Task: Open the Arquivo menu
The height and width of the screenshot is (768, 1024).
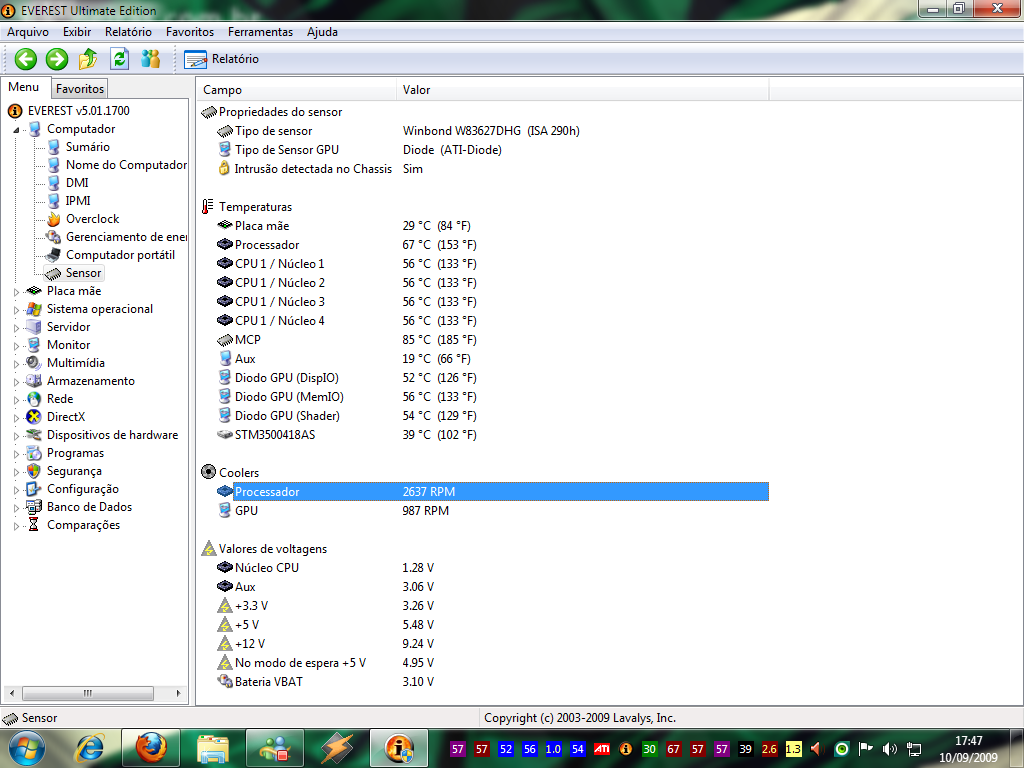Action: tap(27, 31)
